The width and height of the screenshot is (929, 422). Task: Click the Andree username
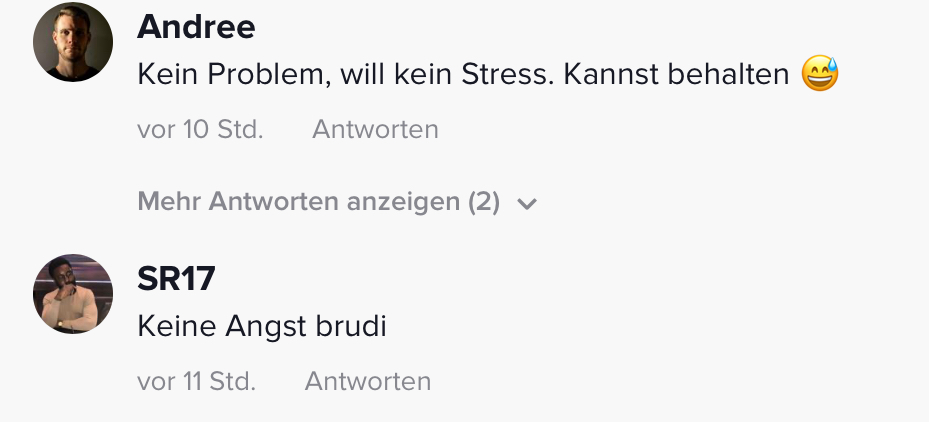(x=196, y=27)
